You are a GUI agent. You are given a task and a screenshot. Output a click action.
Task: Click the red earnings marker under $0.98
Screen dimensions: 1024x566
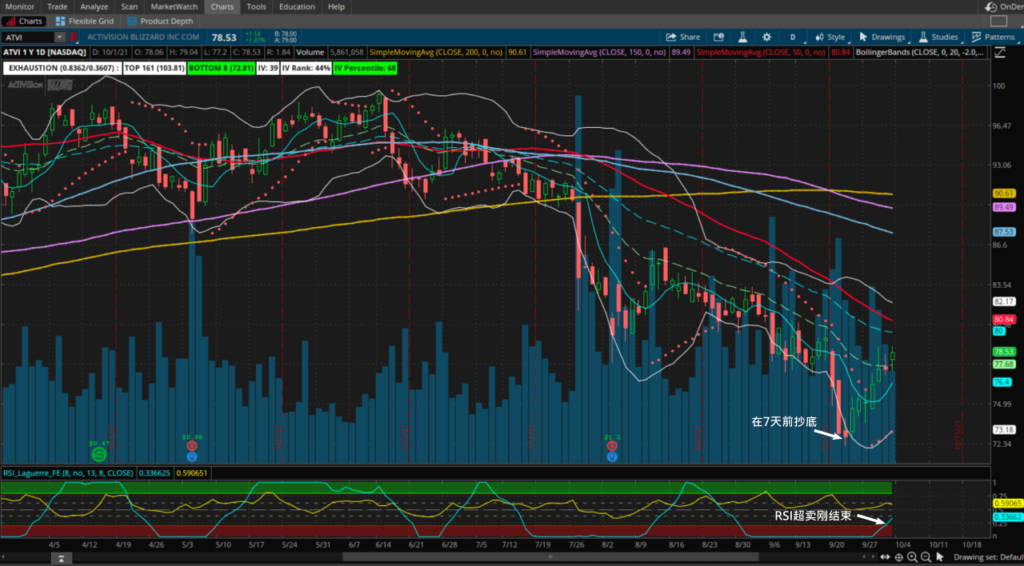point(193,445)
